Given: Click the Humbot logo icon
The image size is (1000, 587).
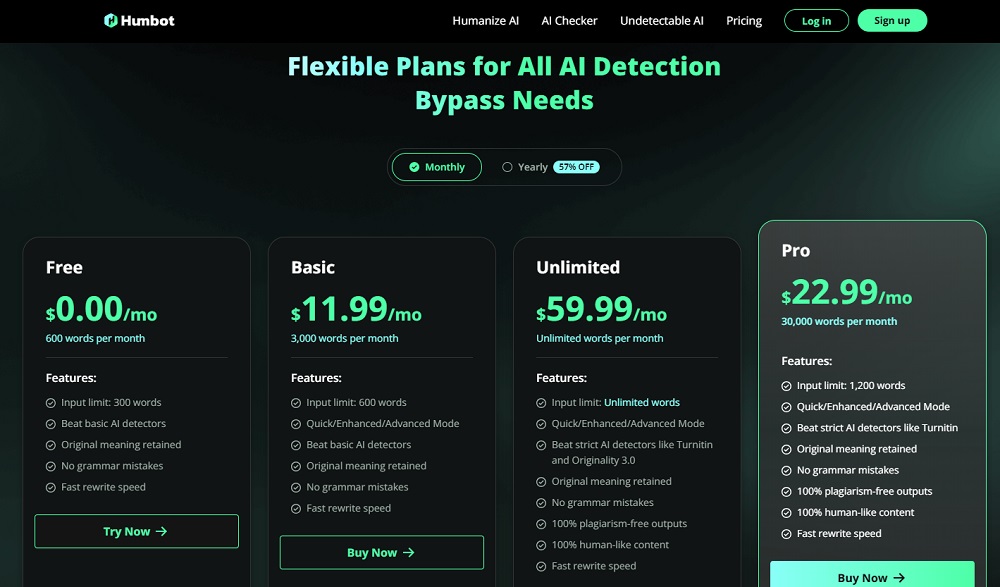Looking at the screenshot, I should pyautogui.click(x=111, y=20).
